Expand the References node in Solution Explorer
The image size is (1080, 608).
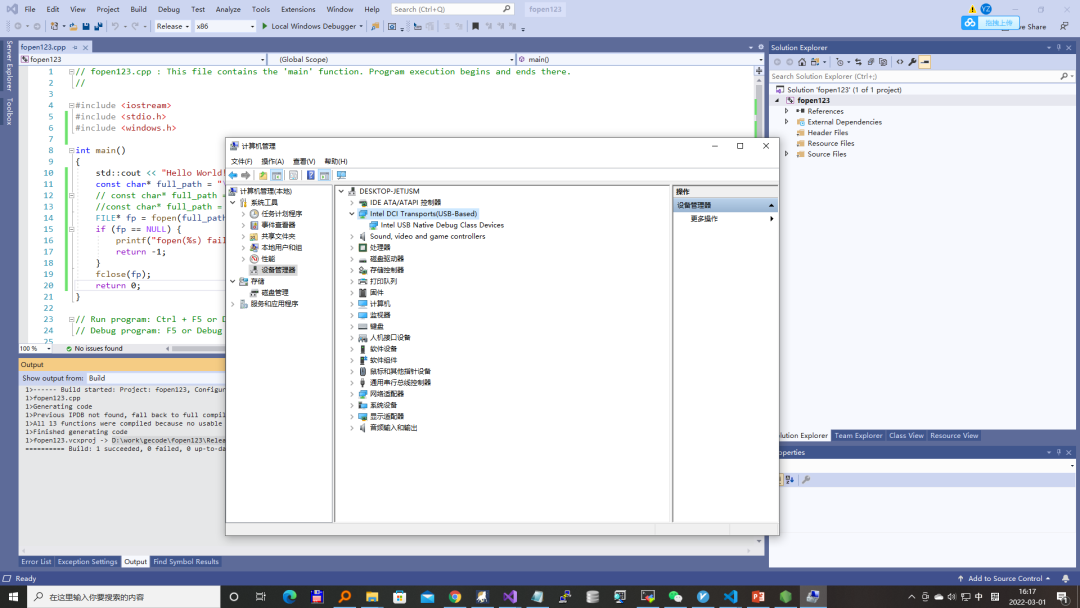click(x=787, y=111)
